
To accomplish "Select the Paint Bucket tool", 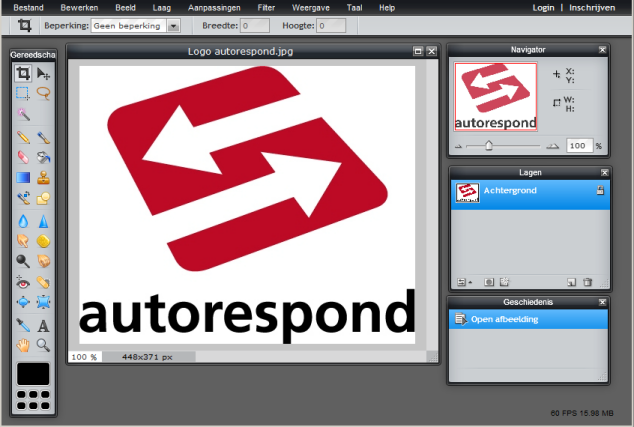I will click(43, 157).
